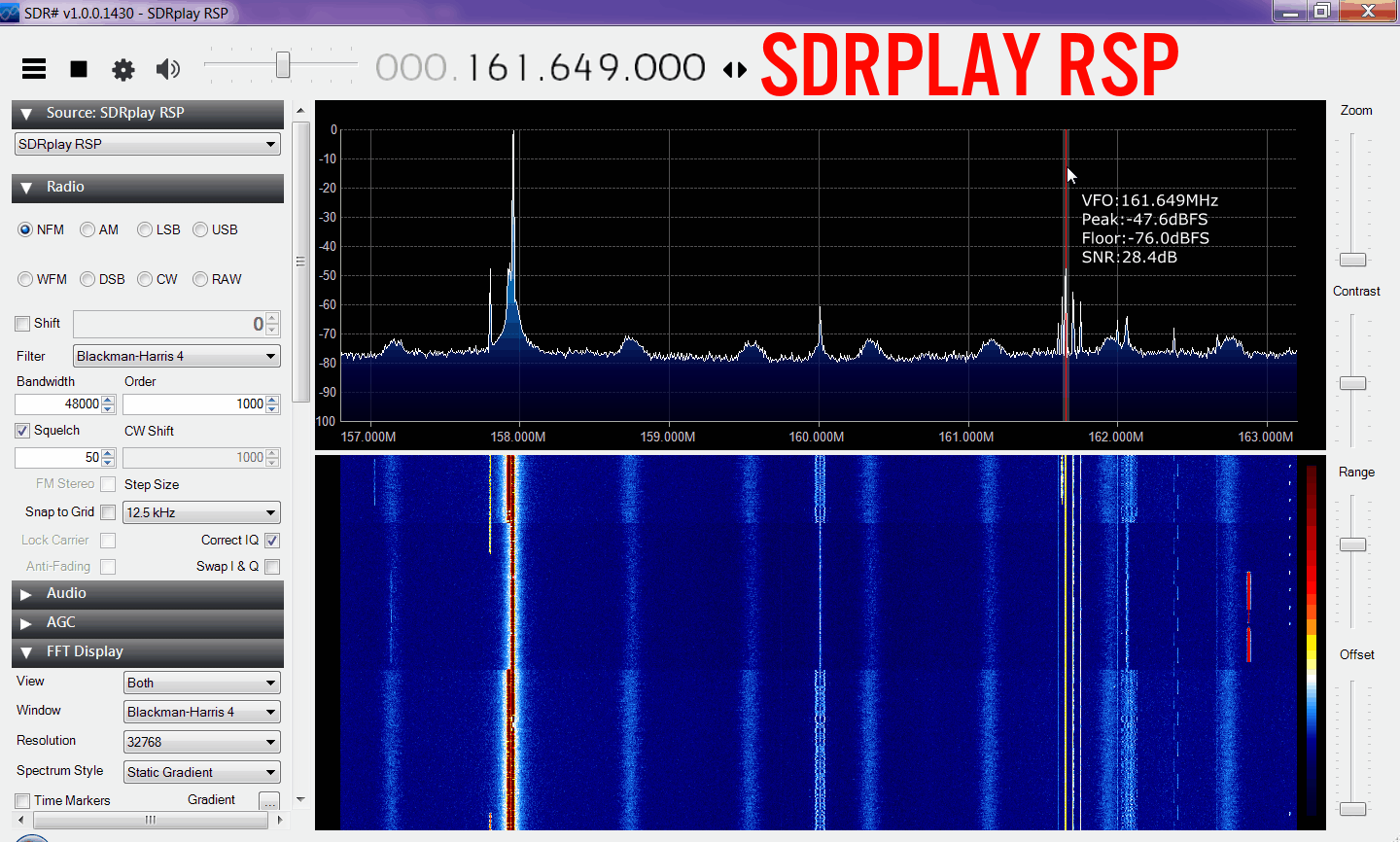Image resolution: width=1400 pixels, height=842 pixels.
Task: Select the WFM demodulation mode
Action: pos(25,279)
